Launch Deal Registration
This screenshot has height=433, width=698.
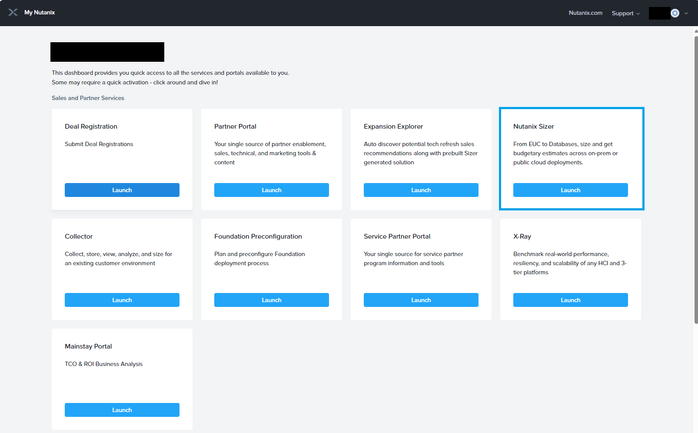click(x=122, y=190)
